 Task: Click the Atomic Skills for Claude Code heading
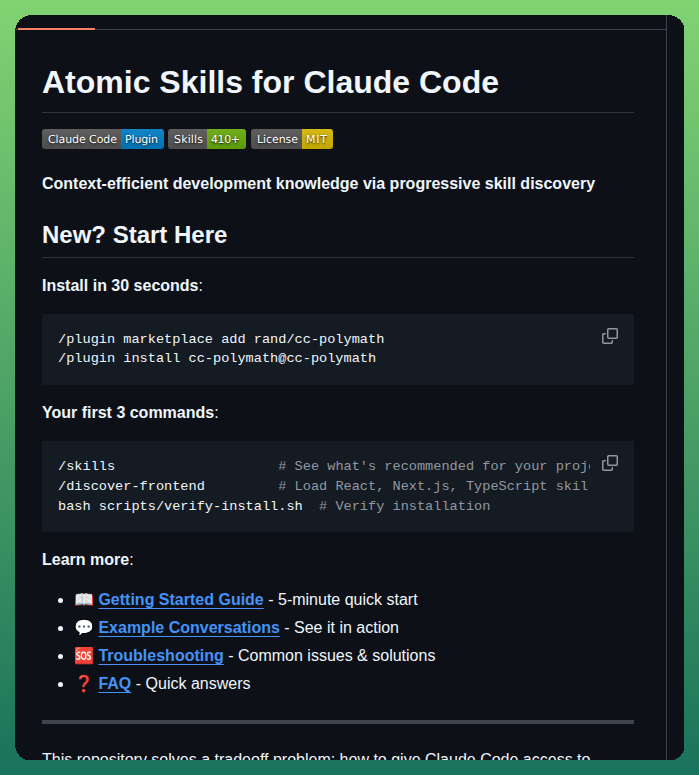(270, 82)
